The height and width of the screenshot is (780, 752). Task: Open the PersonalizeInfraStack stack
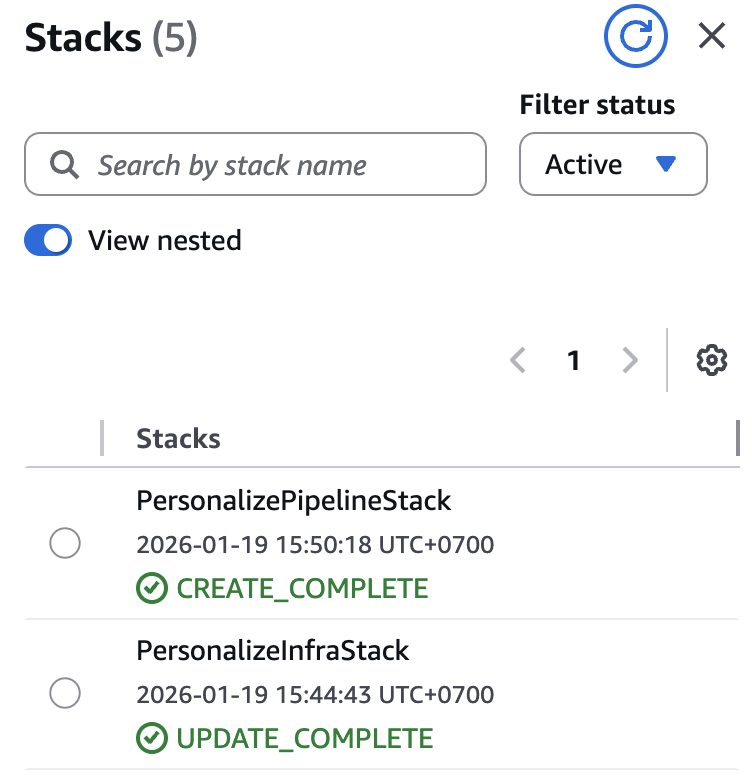click(x=273, y=650)
